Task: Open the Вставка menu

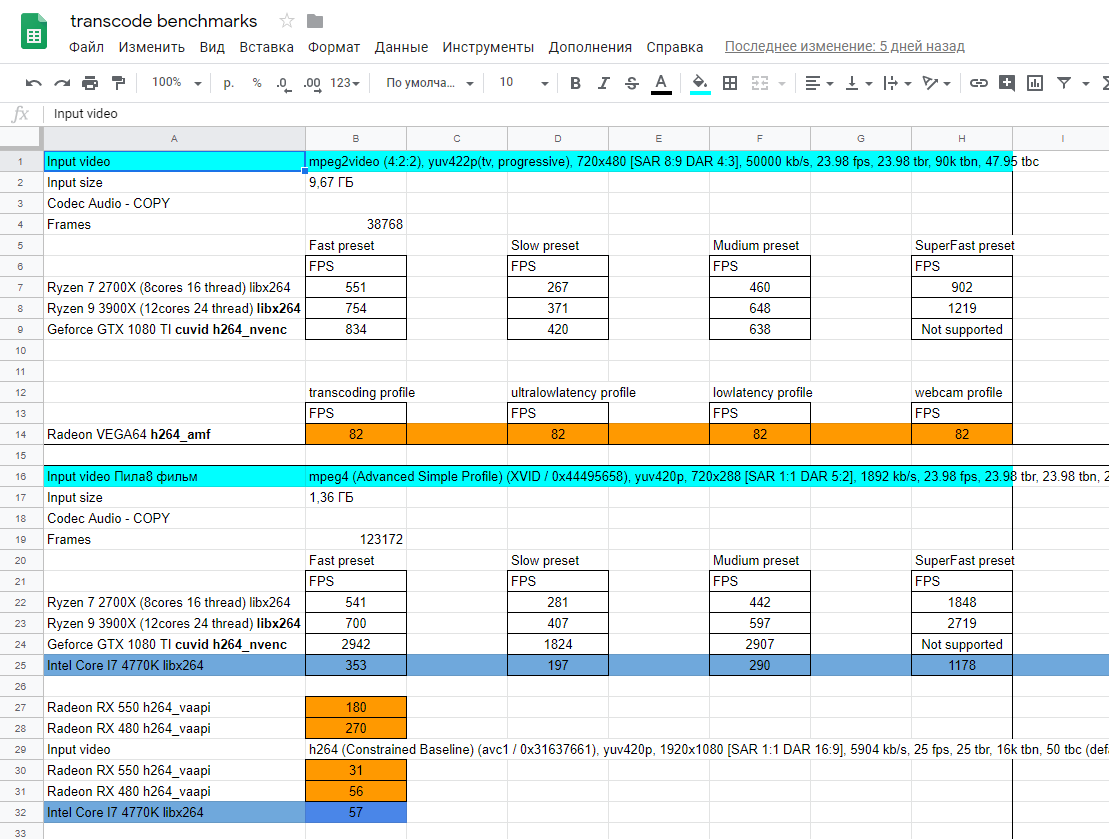Action: [x=266, y=47]
